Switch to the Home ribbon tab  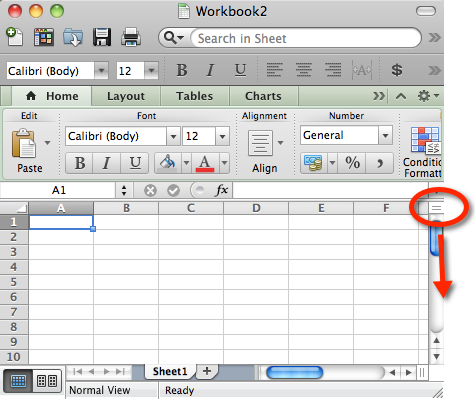[52, 96]
